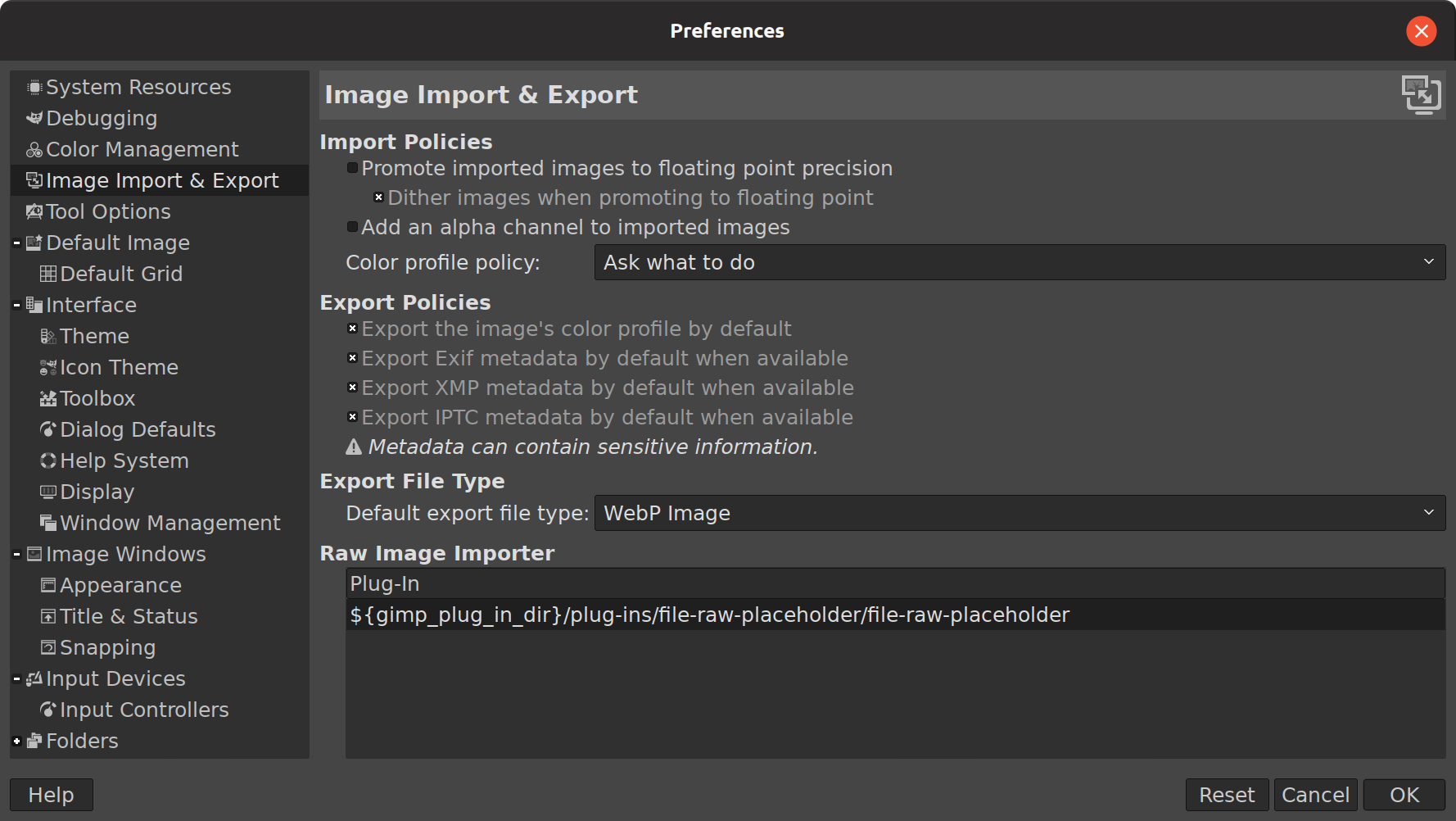Click the Reset button

click(x=1227, y=795)
